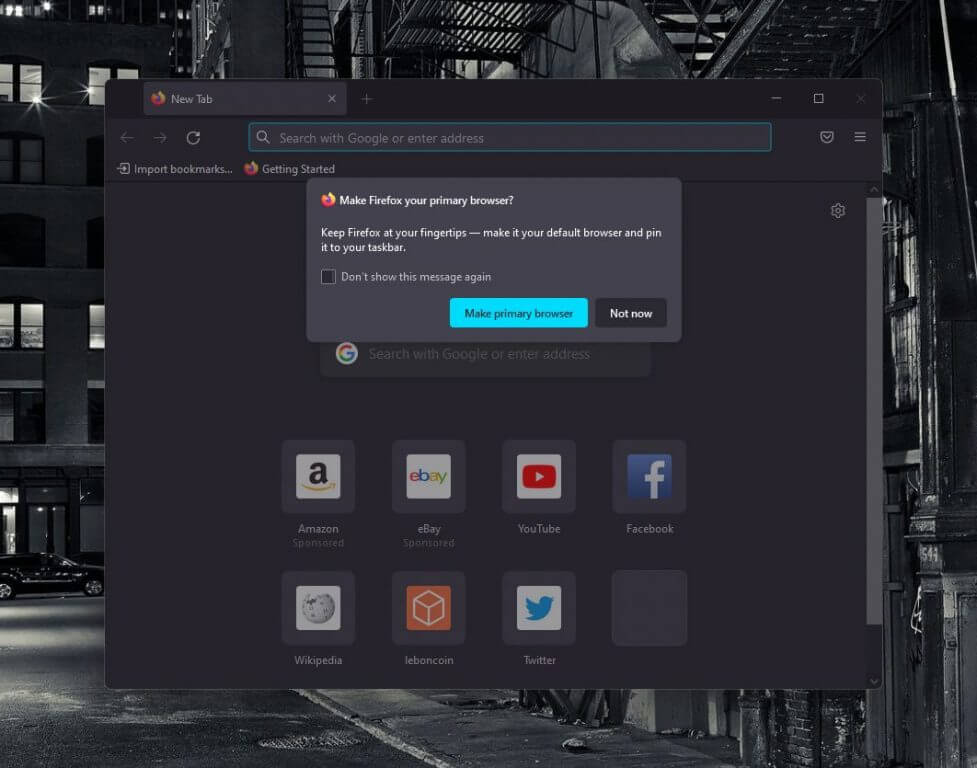
Task: Click the vertical scrollbar thumb
Action: coord(874,410)
